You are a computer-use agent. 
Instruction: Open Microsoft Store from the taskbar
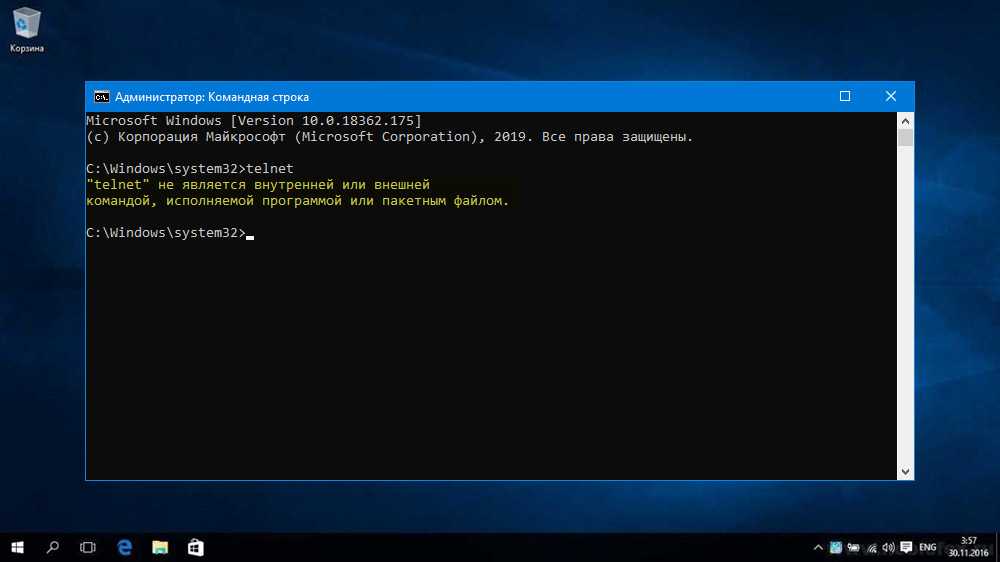pyautogui.click(x=195, y=547)
